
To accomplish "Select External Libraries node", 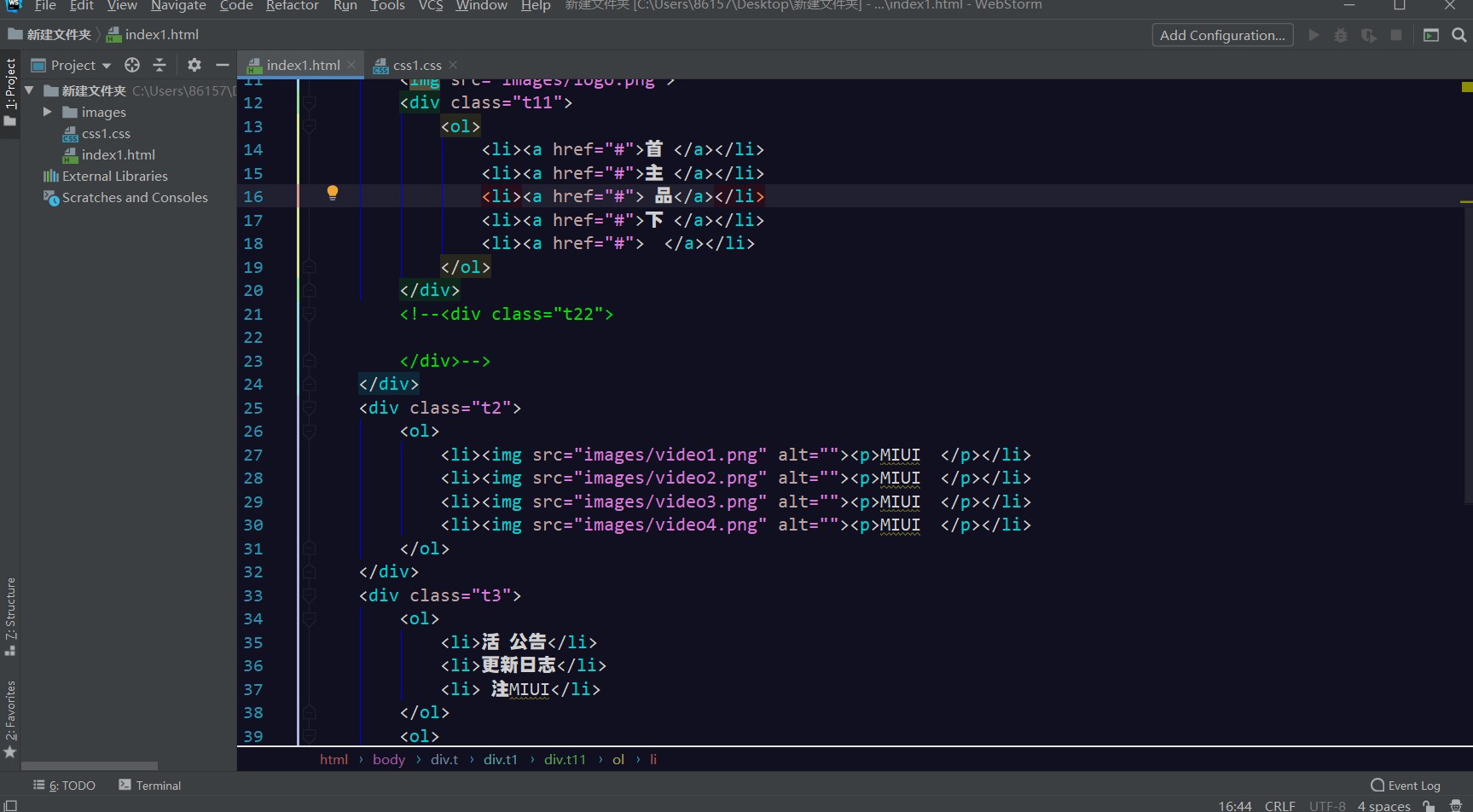I will coord(114,177).
